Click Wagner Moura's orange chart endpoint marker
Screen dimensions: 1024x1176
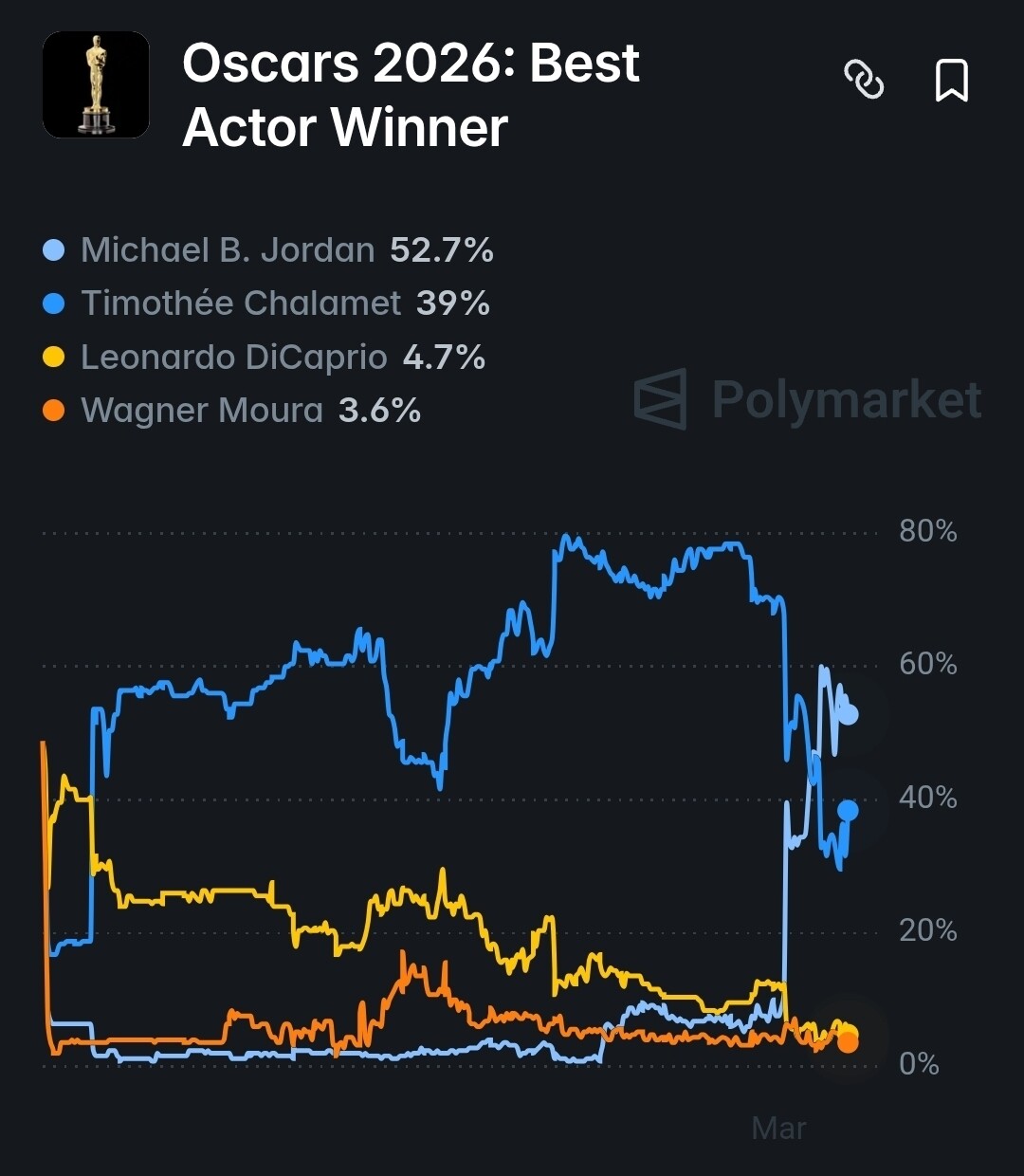click(848, 1042)
